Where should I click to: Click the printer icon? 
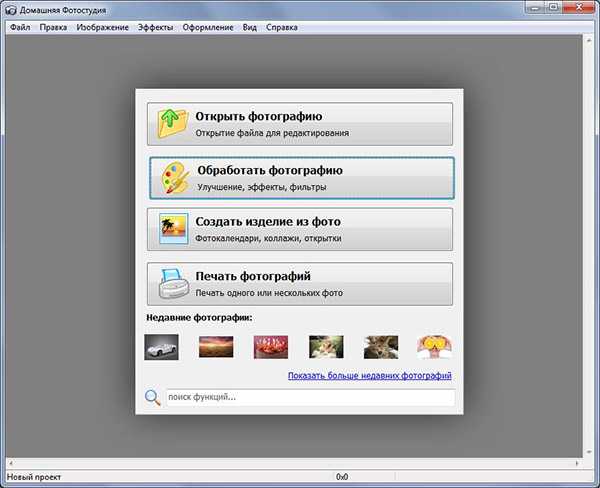(173, 284)
